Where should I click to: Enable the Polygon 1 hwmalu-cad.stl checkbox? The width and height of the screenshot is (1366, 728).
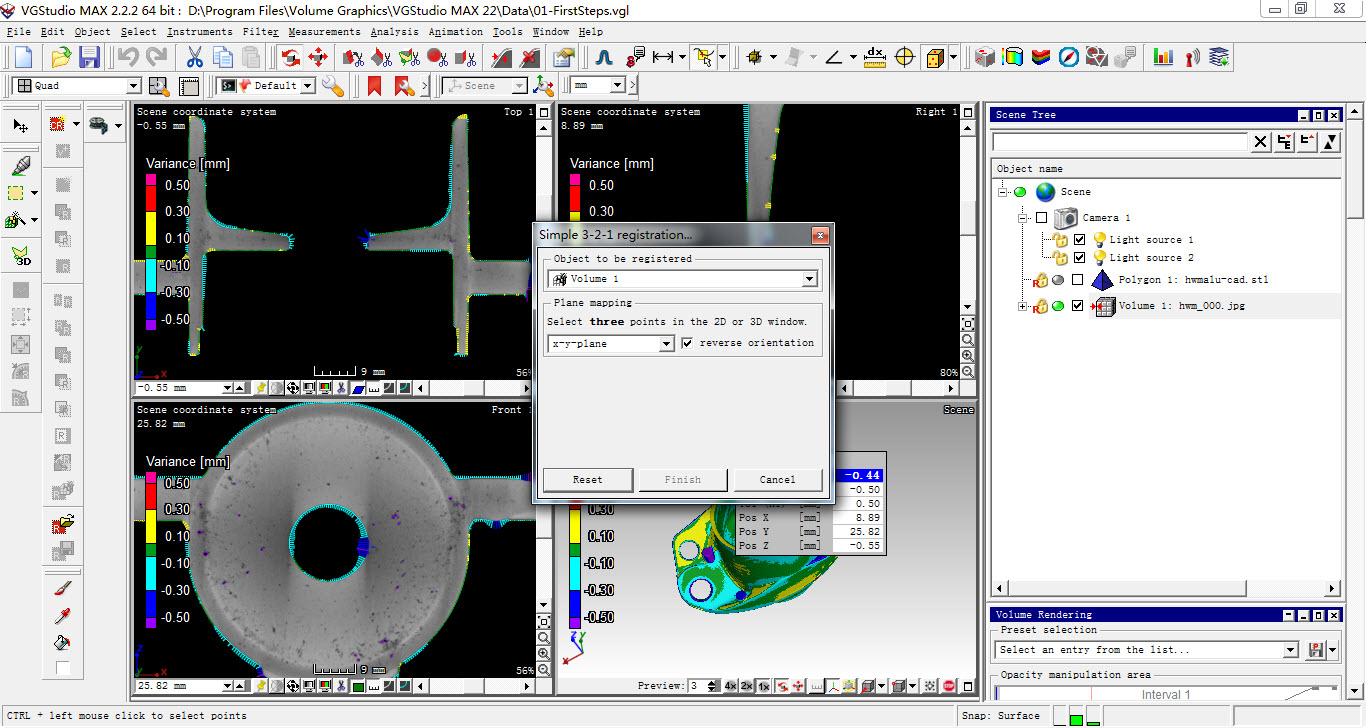coord(1077,280)
